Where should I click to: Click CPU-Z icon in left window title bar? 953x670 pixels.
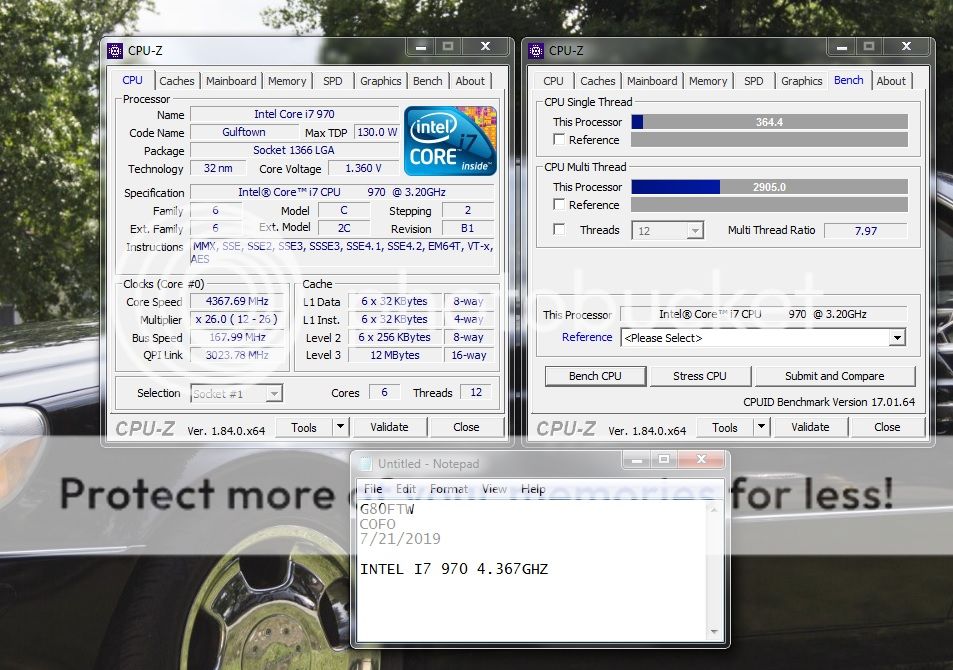[114, 50]
